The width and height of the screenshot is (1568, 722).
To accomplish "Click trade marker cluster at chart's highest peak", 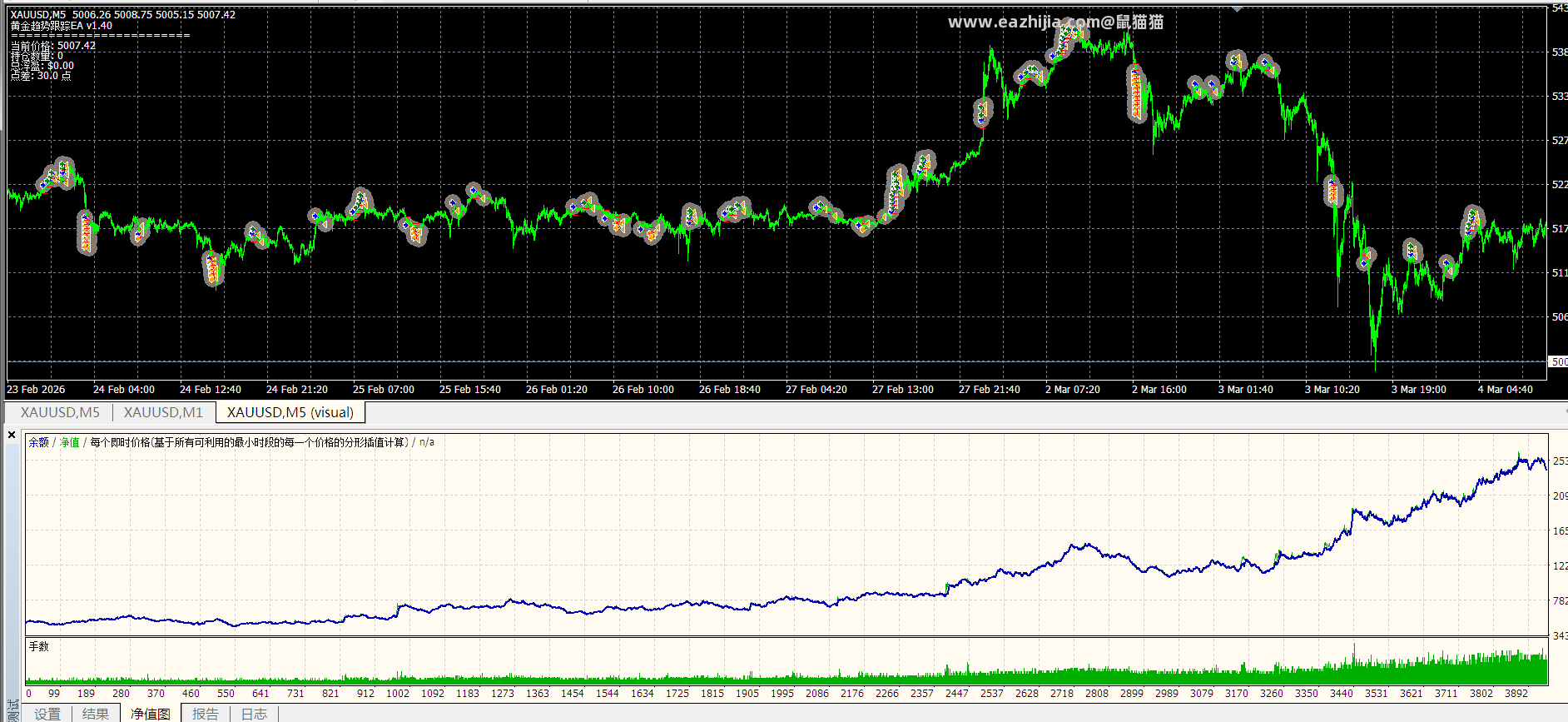I will click(1069, 38).
